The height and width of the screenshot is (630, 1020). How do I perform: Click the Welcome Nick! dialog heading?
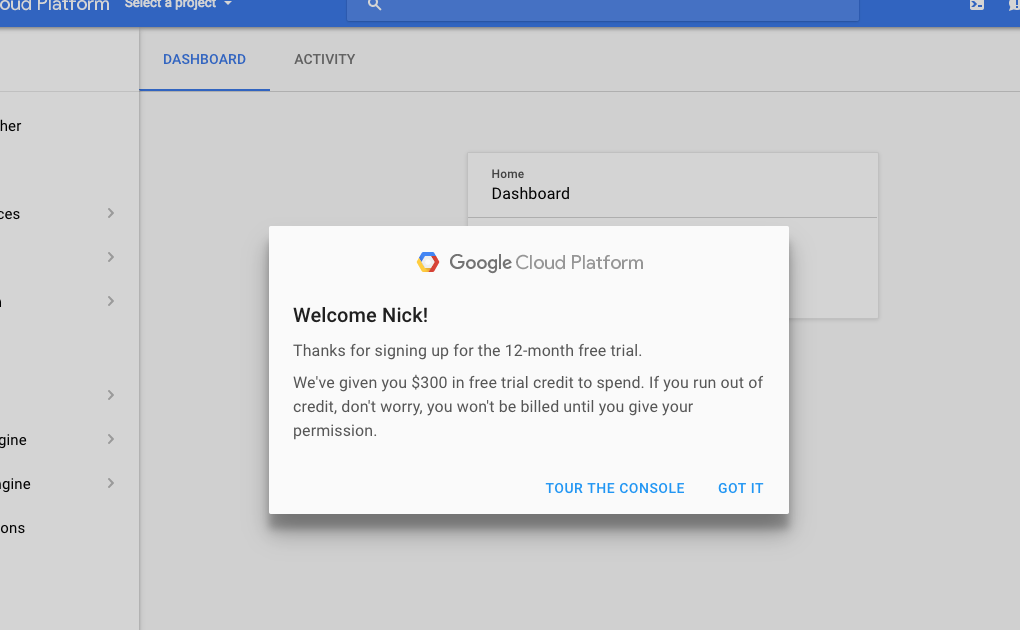[360, 316]
